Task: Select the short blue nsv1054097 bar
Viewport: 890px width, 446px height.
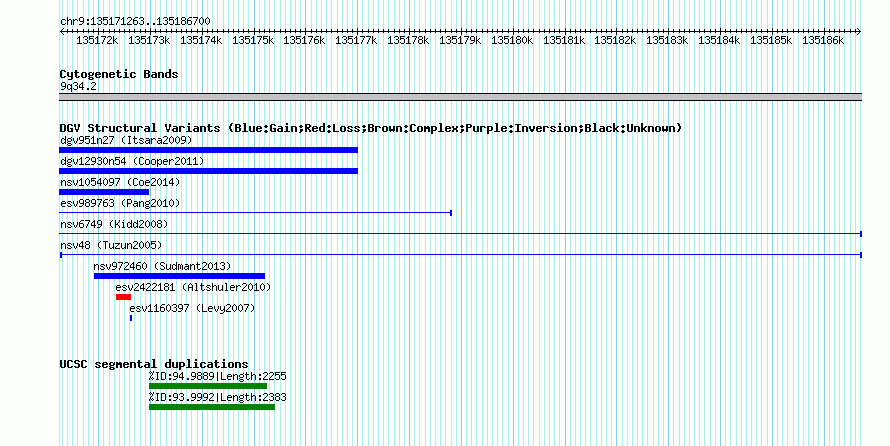Action: 104,192
